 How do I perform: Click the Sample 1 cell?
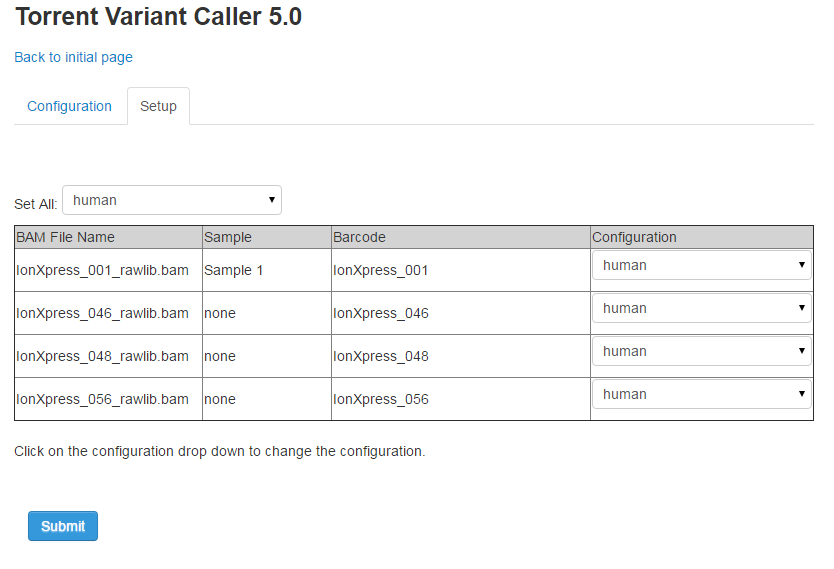point(267,270)
